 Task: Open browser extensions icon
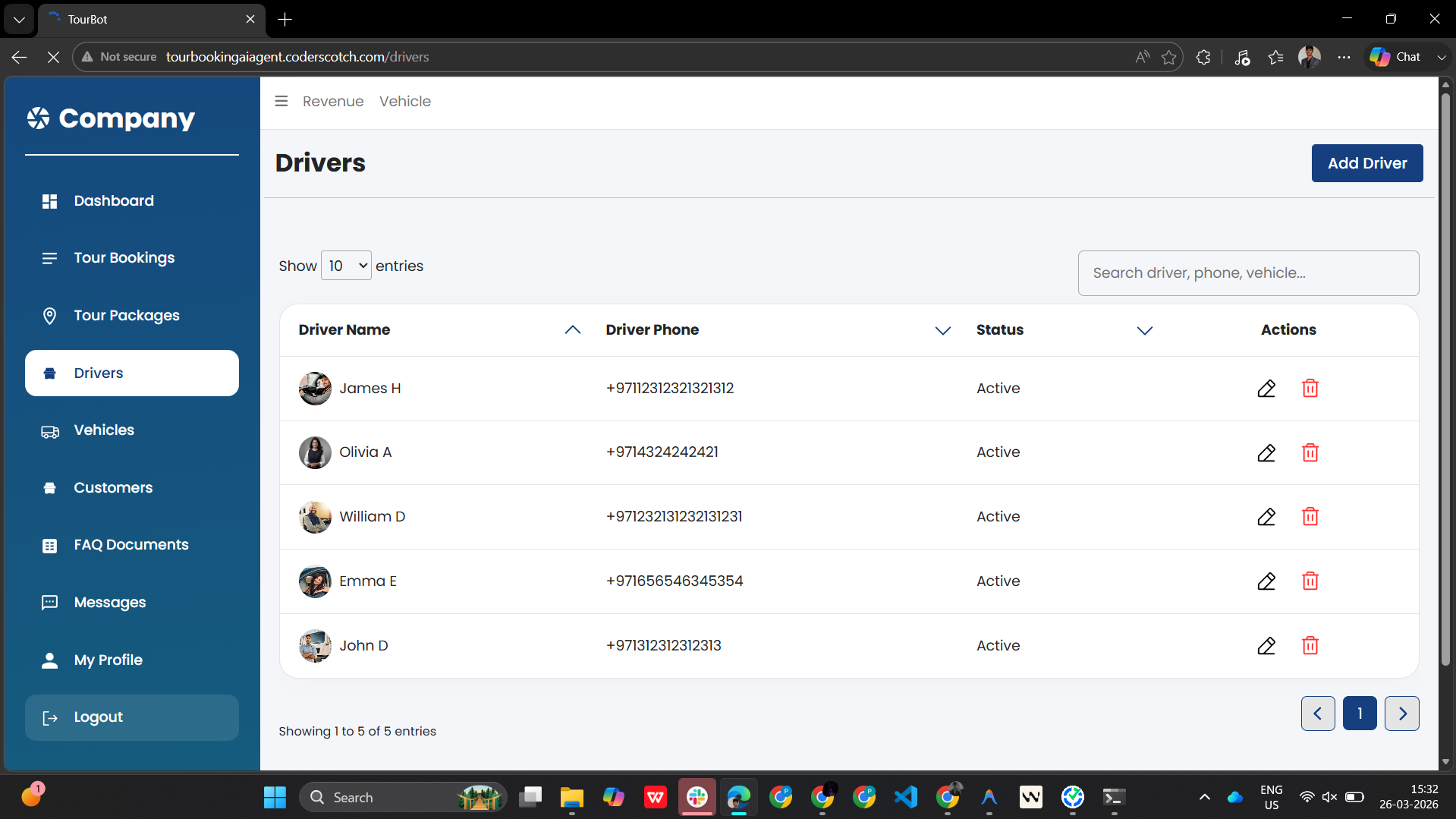(1203, 57)
